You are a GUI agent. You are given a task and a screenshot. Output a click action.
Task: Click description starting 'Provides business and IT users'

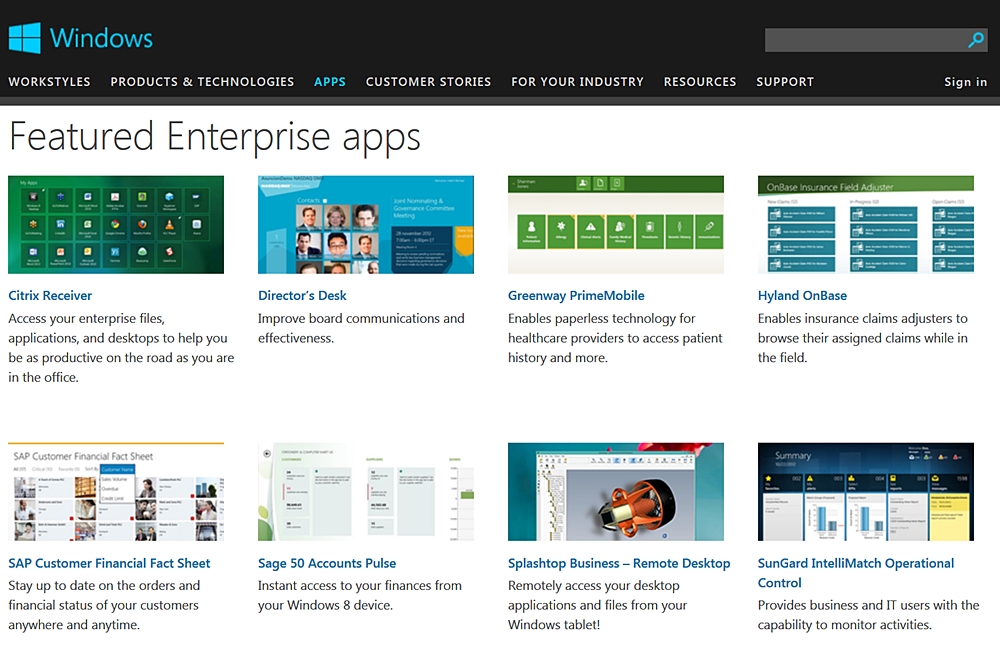click(869, 615)
